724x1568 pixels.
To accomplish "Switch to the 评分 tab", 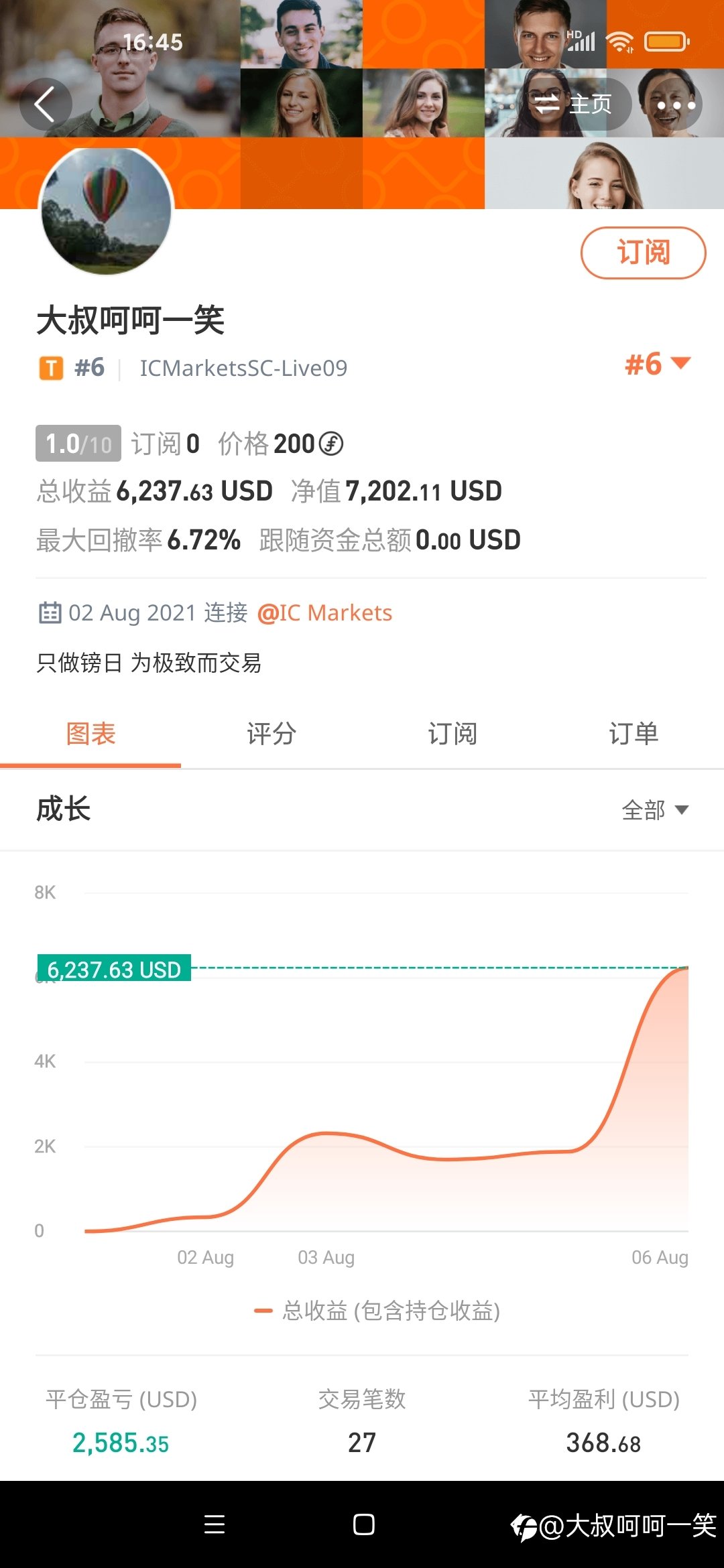I will pyautogui.click(x=271, y=734).
